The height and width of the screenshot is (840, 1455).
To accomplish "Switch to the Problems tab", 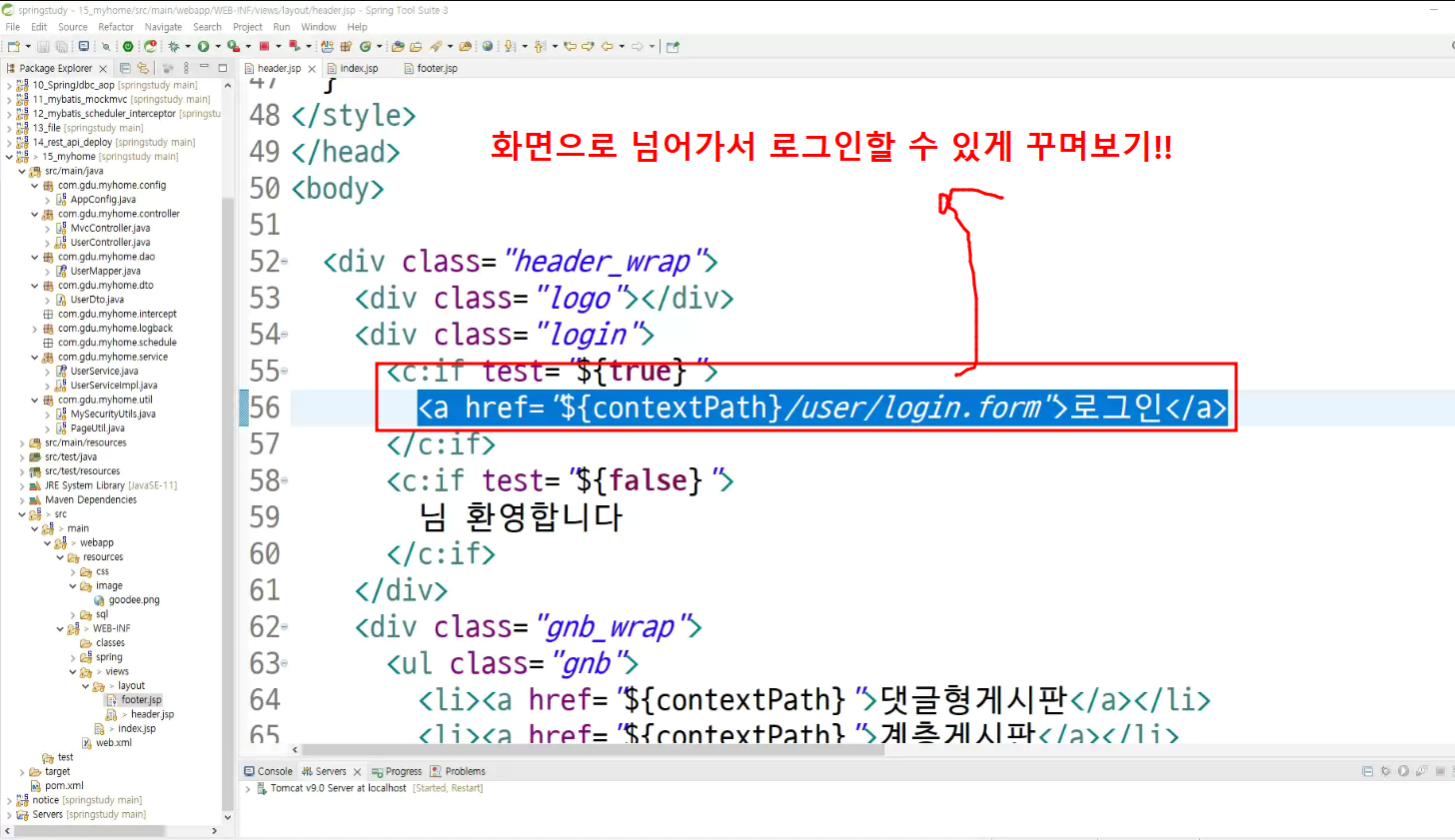I will (458, 772).
